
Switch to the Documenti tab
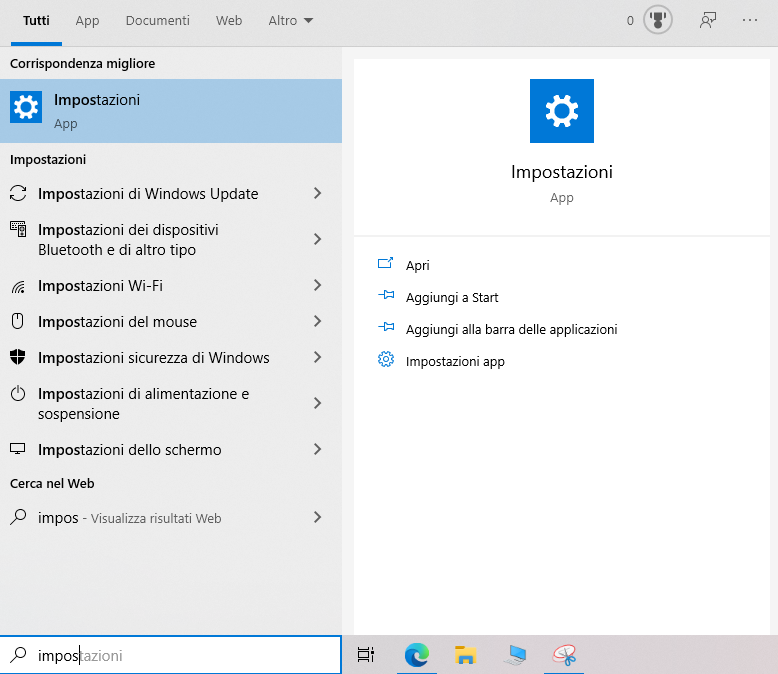pos(157,20)
